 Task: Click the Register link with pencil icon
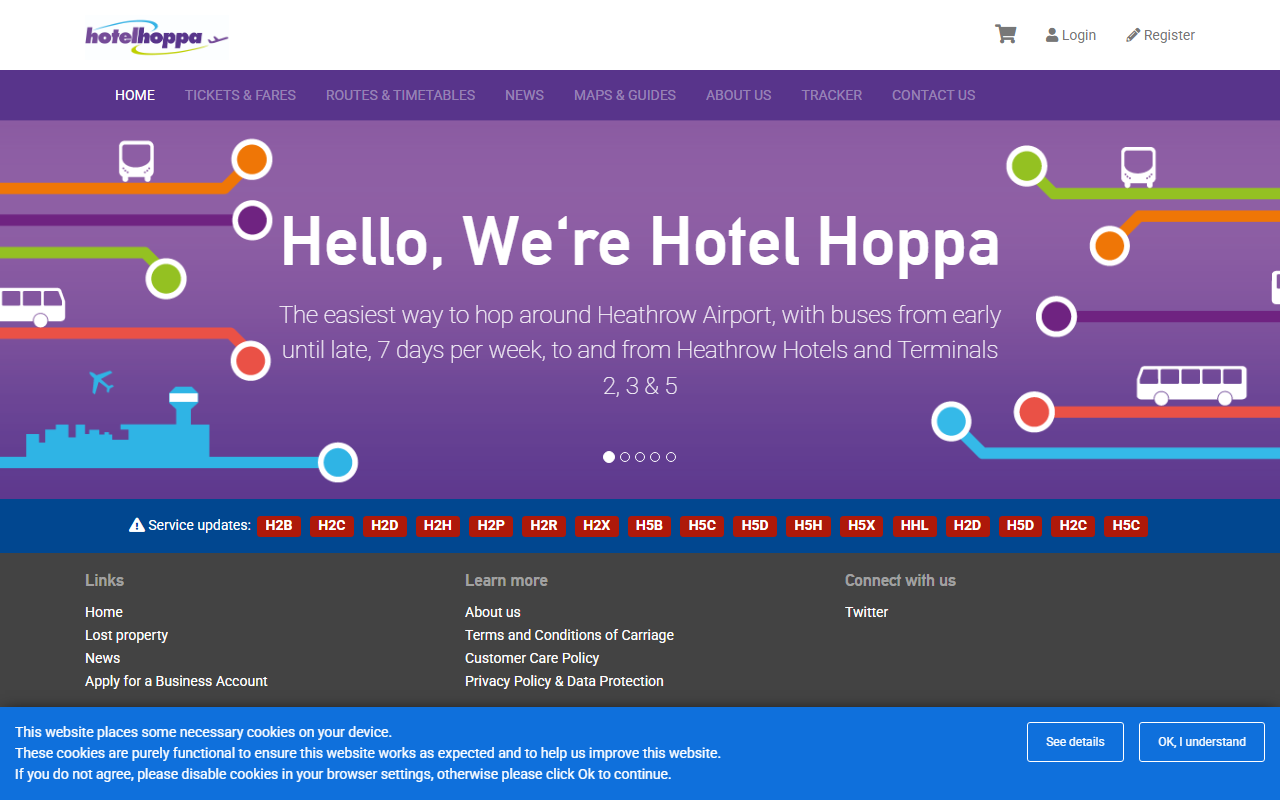pyautogui.click(x=1160, y=35)
